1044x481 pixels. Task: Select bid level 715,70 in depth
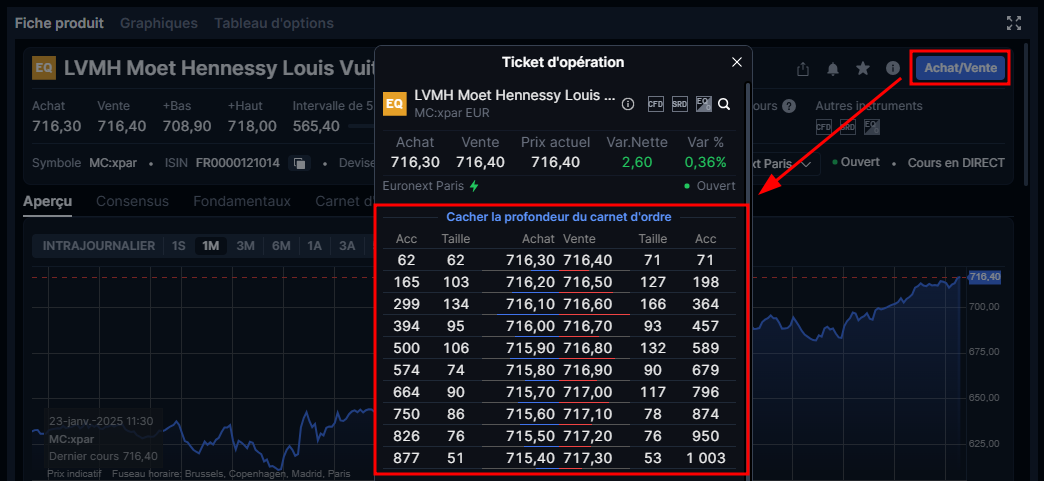pyautogui.click(x=530, y=392)
